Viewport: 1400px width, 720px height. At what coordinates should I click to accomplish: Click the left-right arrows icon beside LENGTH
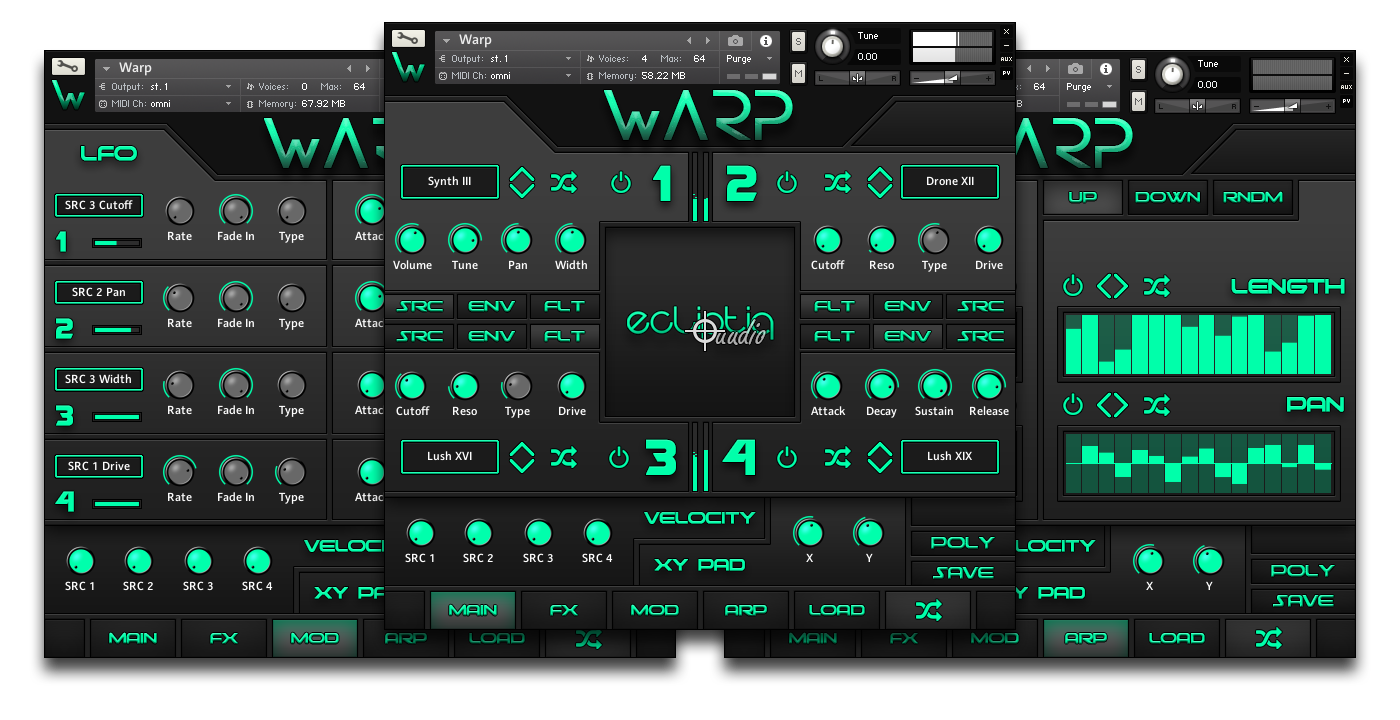(1113, 286)
